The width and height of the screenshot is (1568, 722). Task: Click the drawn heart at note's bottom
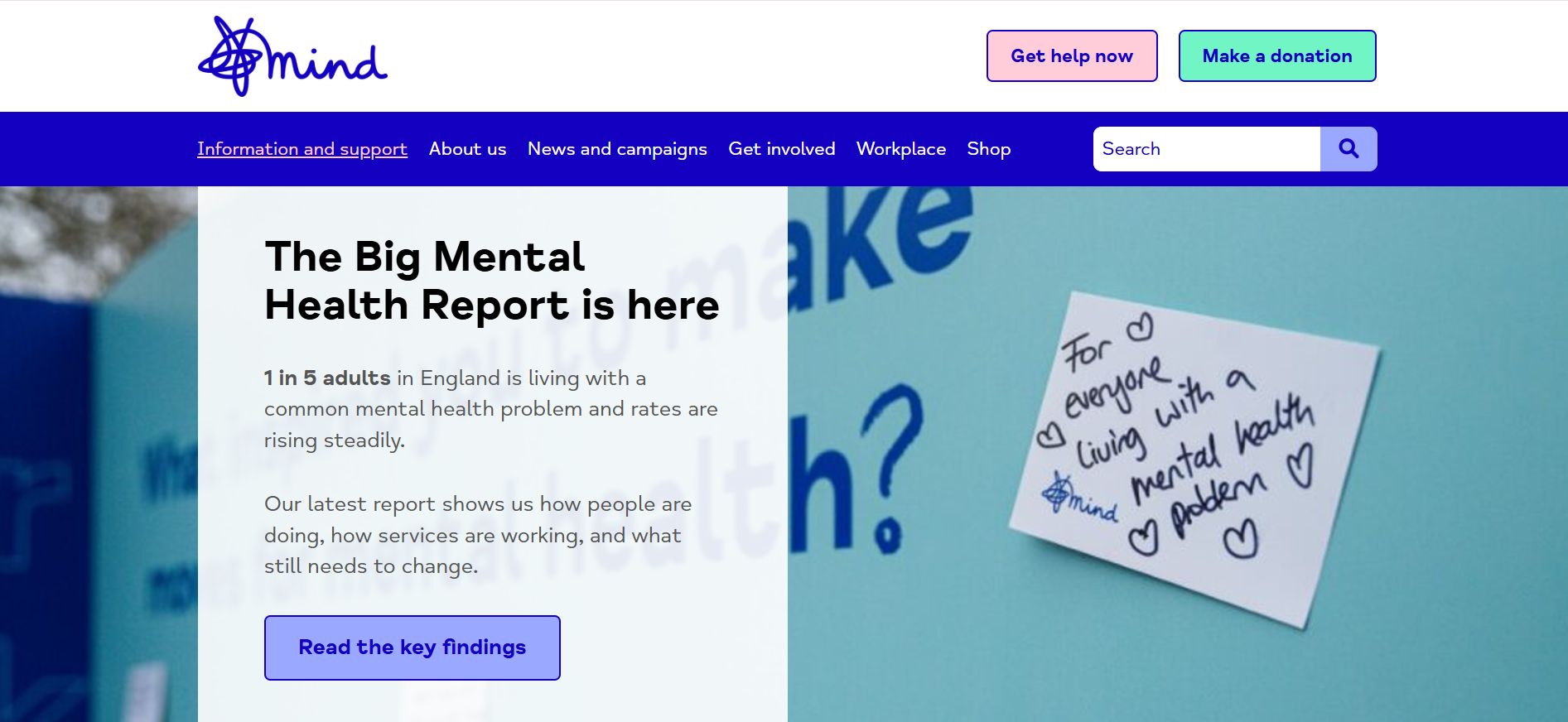pos(1241,539)
